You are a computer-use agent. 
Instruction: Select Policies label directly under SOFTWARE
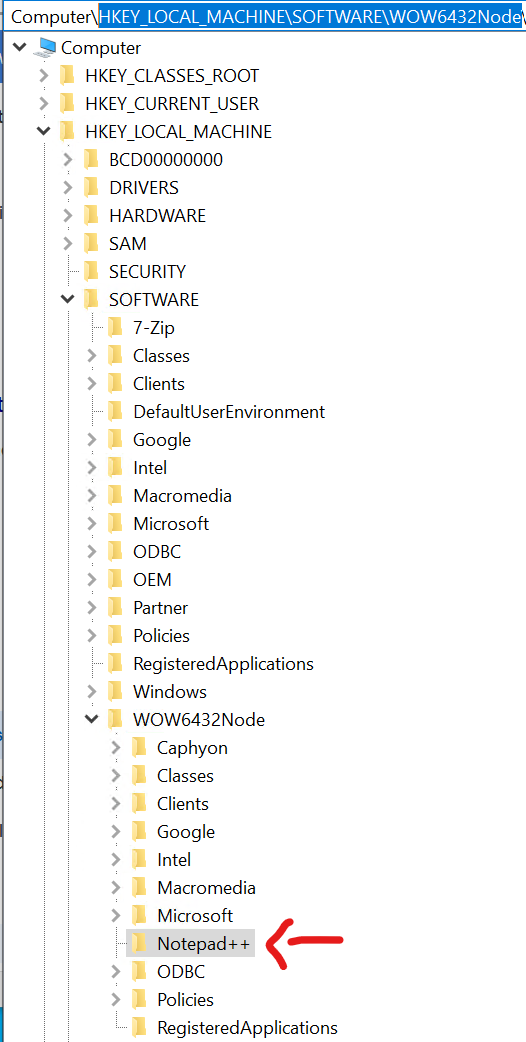click(161, 635)
